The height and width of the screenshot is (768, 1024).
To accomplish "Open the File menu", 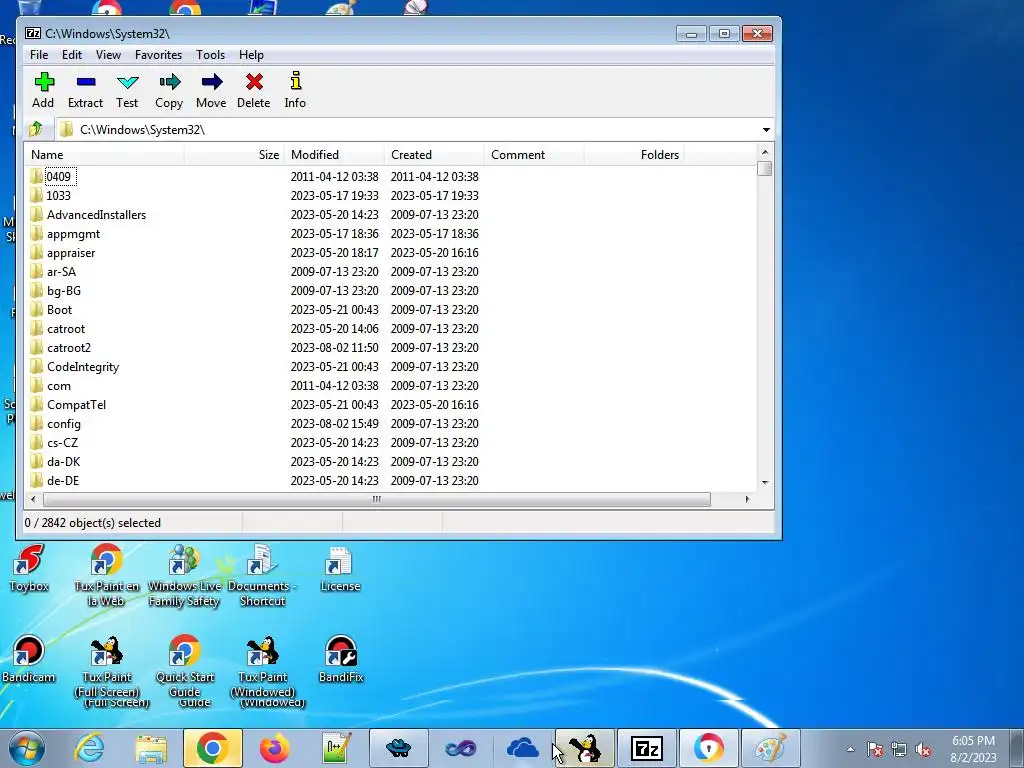I will pyautogui.click(x=39, y=55).
